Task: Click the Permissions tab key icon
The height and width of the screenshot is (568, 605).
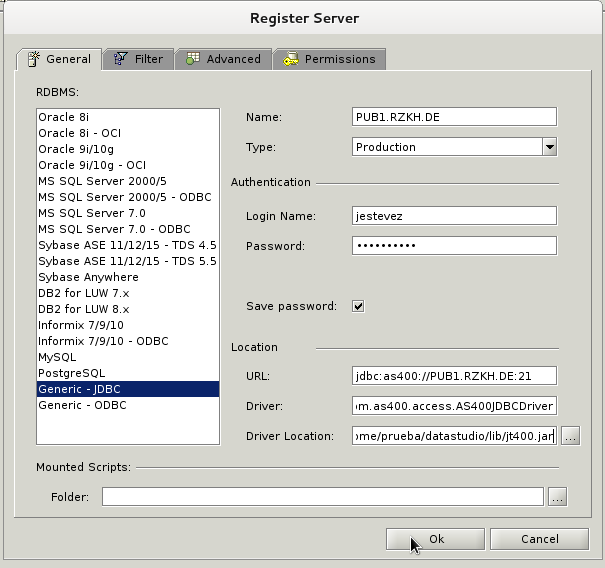Action: 291,59
